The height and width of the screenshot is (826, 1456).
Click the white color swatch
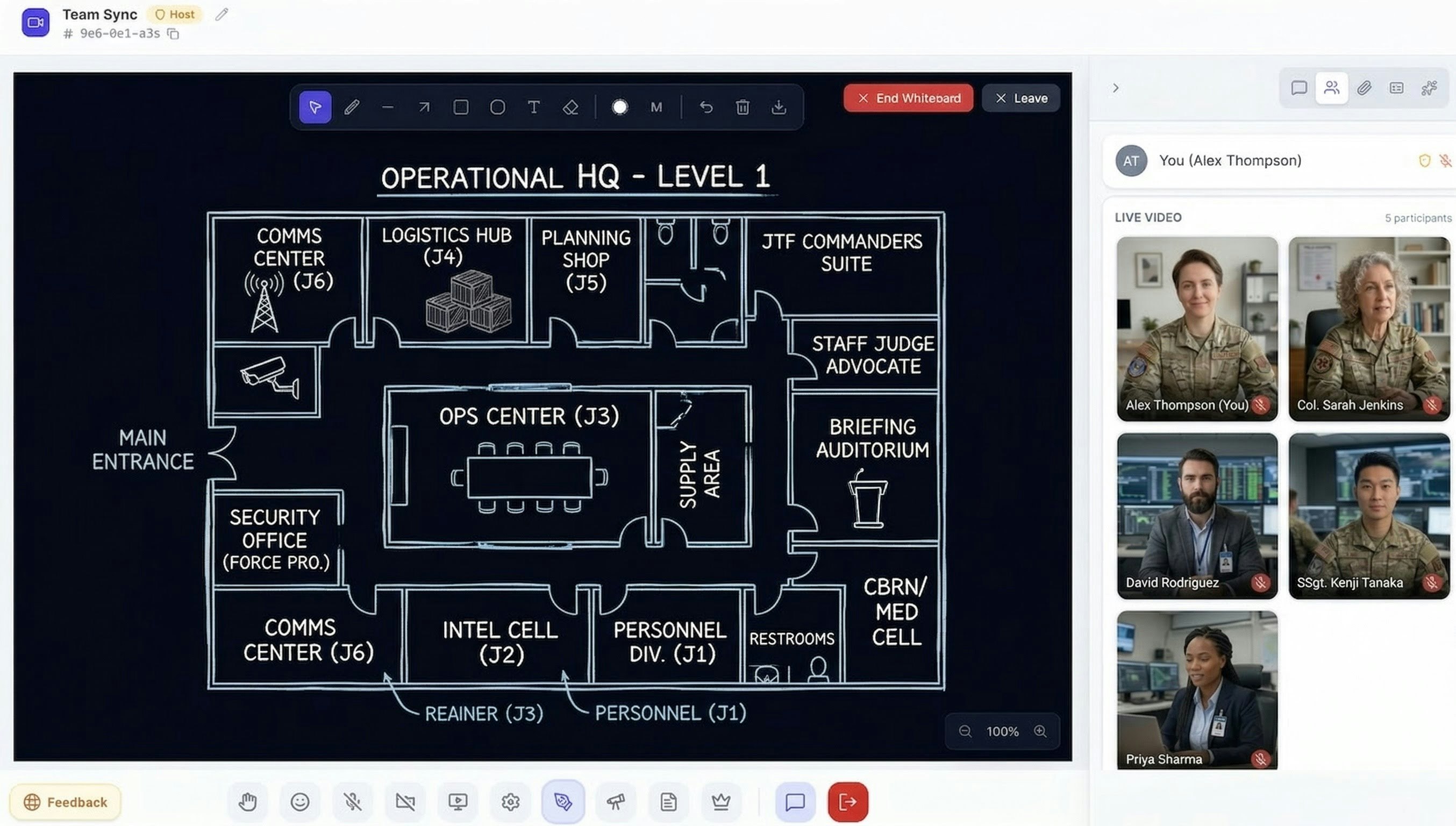click(x=619, y=107)
